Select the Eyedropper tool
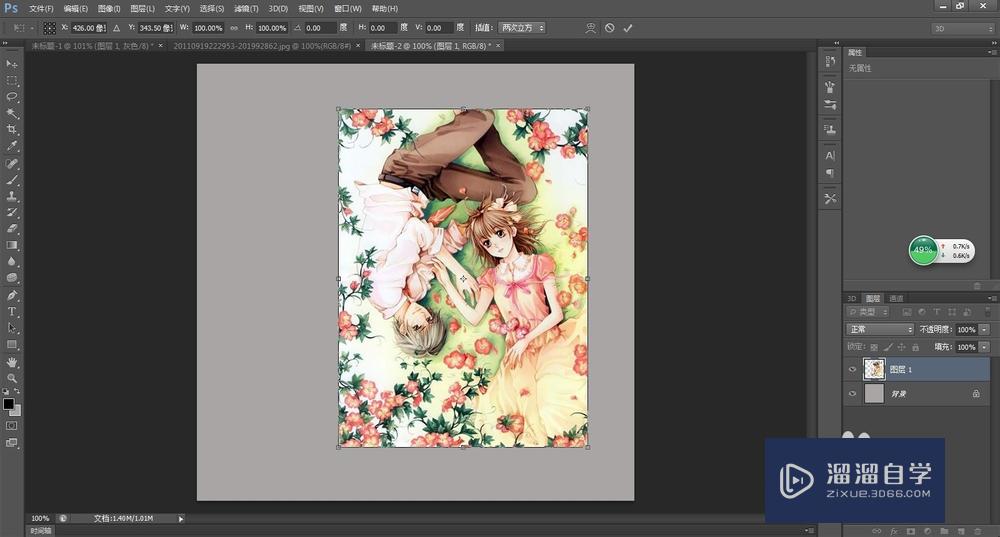Image resolution: width=1000 pixels, height=537 pixels. pyautogui.click(x=12, y=146)
